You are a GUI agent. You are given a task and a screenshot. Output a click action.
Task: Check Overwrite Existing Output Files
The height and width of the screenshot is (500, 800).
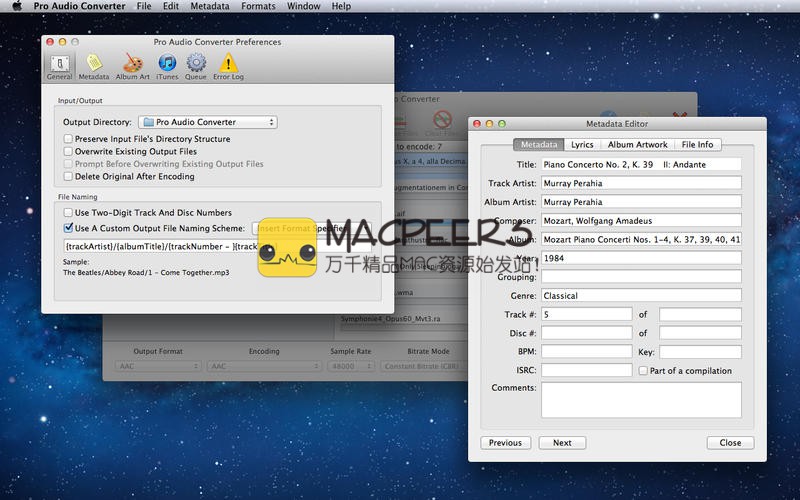(x=68, y=152)
